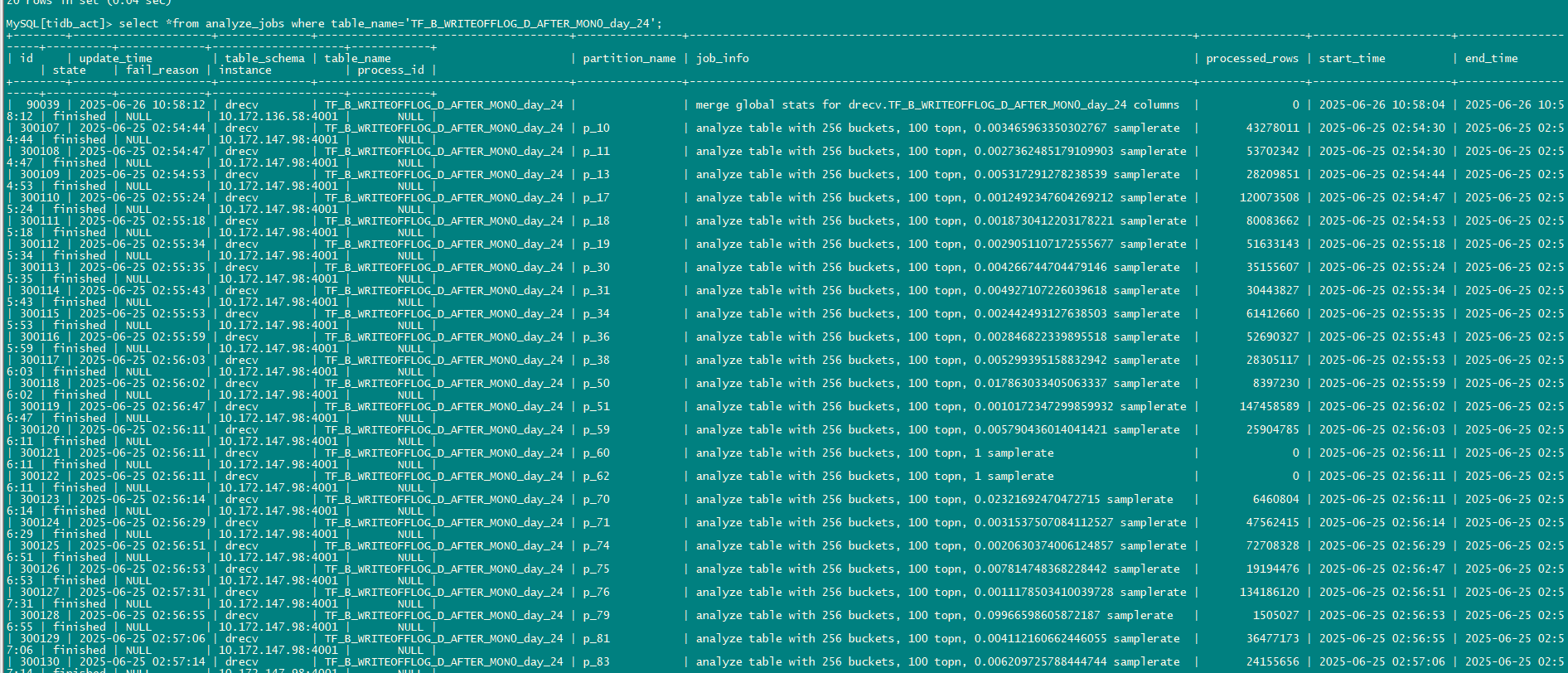Select job id 300121
1568x673 pixels.
point(40,453)
